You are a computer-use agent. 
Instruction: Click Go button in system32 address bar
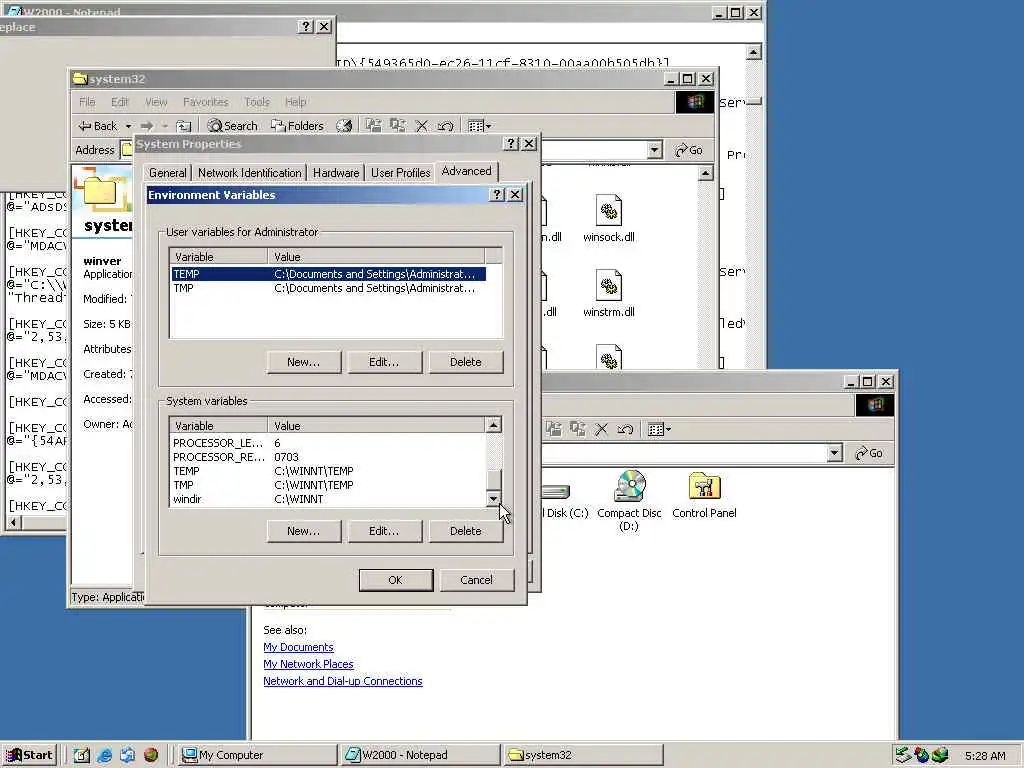coord(688,150)
